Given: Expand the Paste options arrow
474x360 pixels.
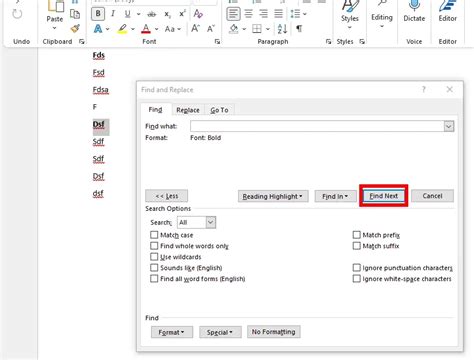Looking at the screenshot, I should (x=55, y=28).
